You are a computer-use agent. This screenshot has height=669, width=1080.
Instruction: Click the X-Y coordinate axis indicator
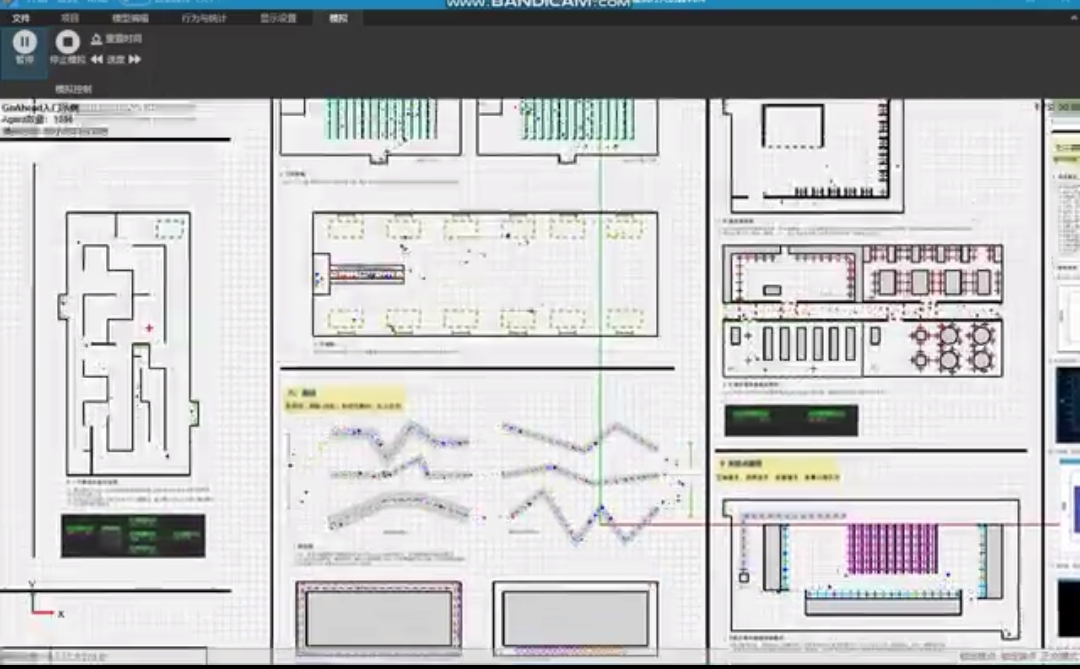(x=38, y=602)
